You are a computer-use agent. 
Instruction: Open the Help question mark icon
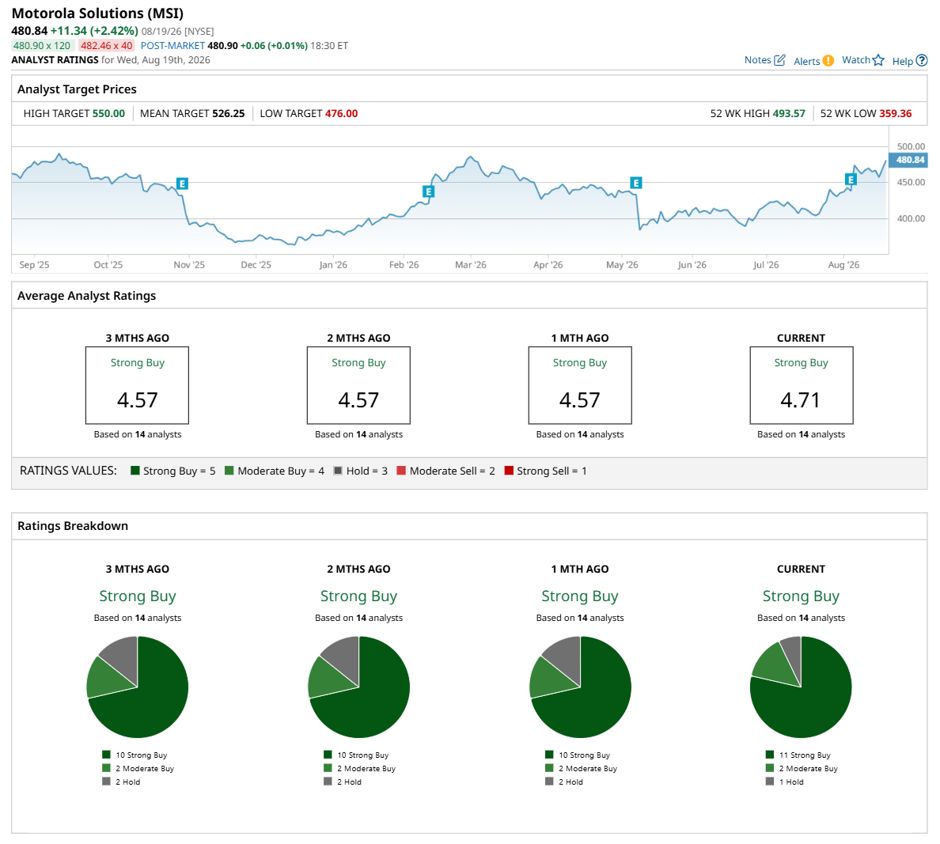tap(922, 61)
